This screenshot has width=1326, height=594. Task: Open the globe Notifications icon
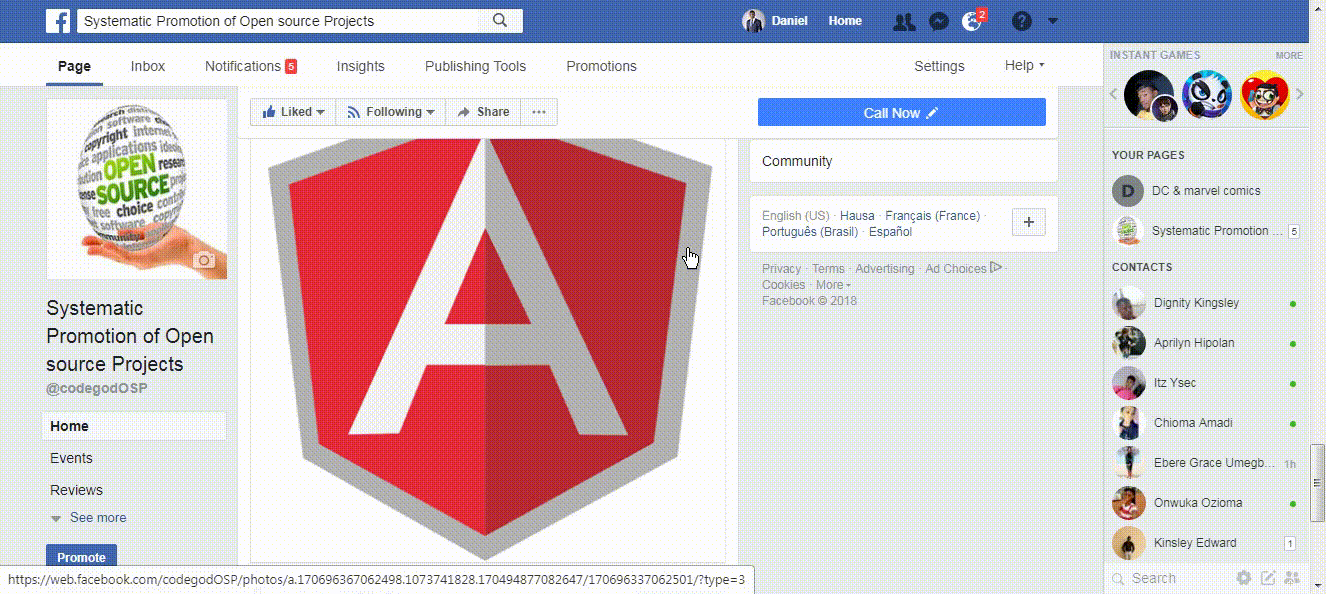point(972,21)
